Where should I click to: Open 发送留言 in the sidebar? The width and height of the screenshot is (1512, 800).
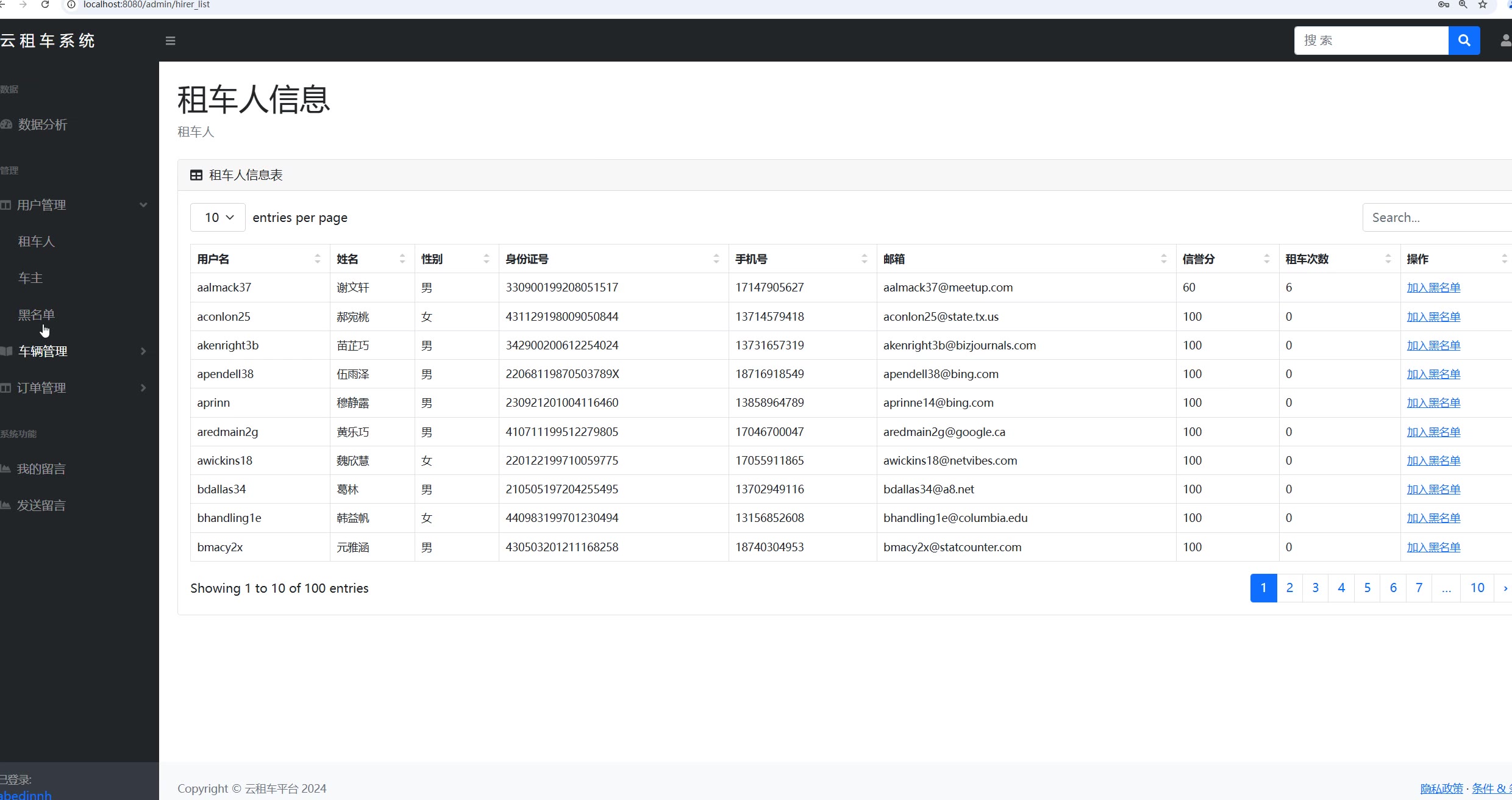coord(41,505)
